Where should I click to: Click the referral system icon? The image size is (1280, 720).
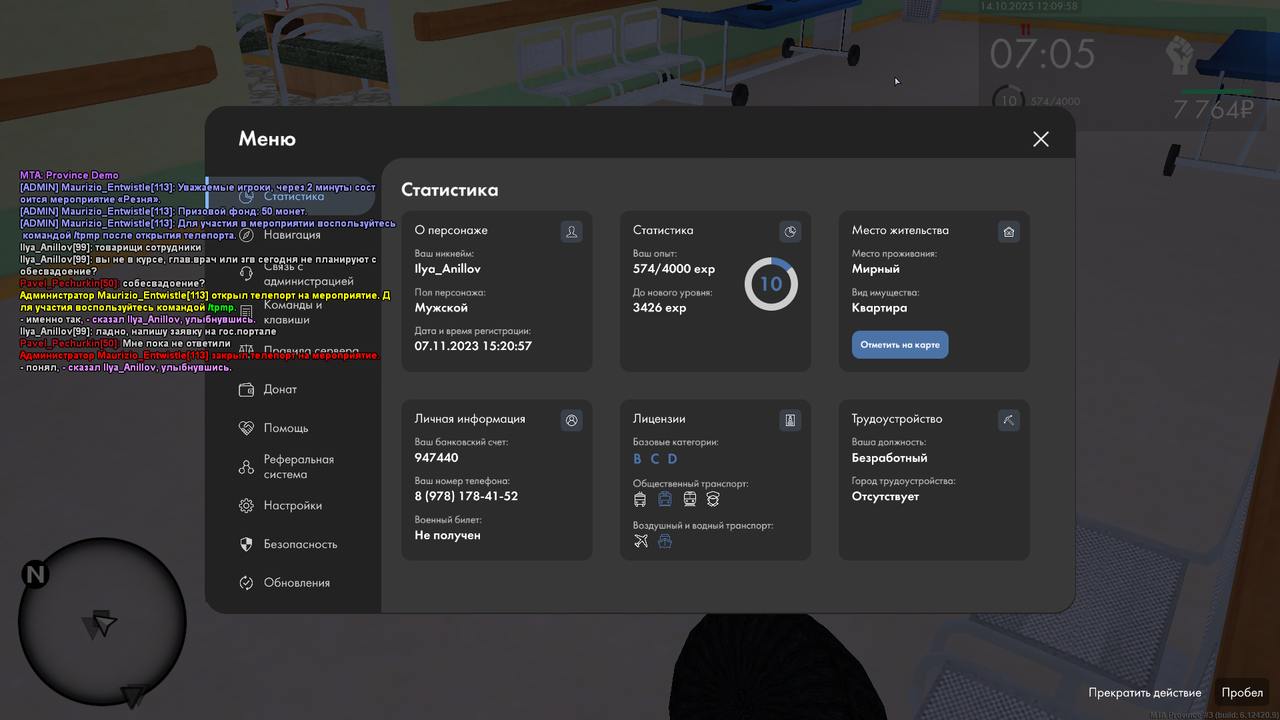point(246,467)
